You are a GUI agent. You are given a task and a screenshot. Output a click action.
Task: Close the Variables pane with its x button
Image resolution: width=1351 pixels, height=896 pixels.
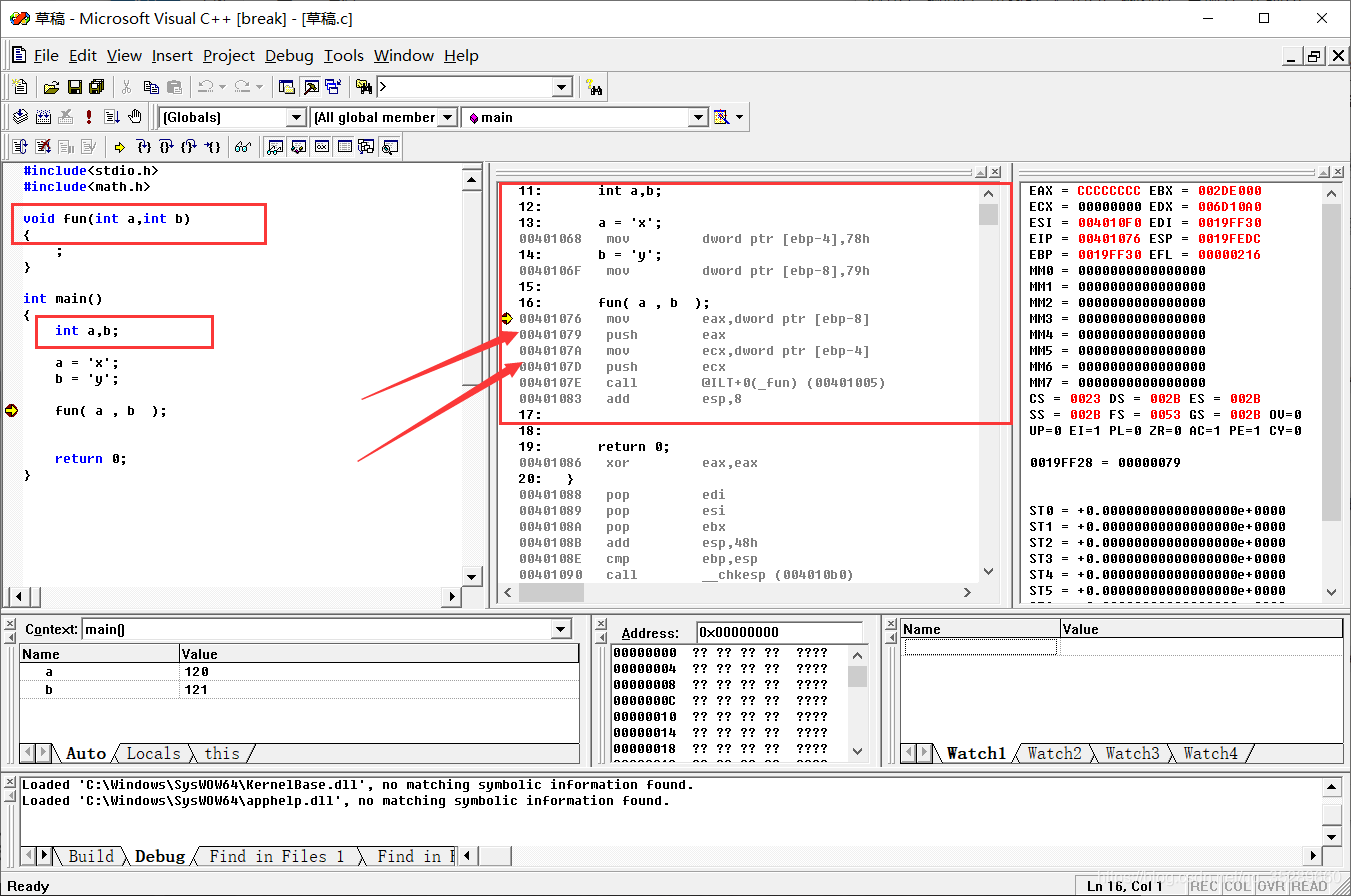pyautogui.click(x=10, y=625)
